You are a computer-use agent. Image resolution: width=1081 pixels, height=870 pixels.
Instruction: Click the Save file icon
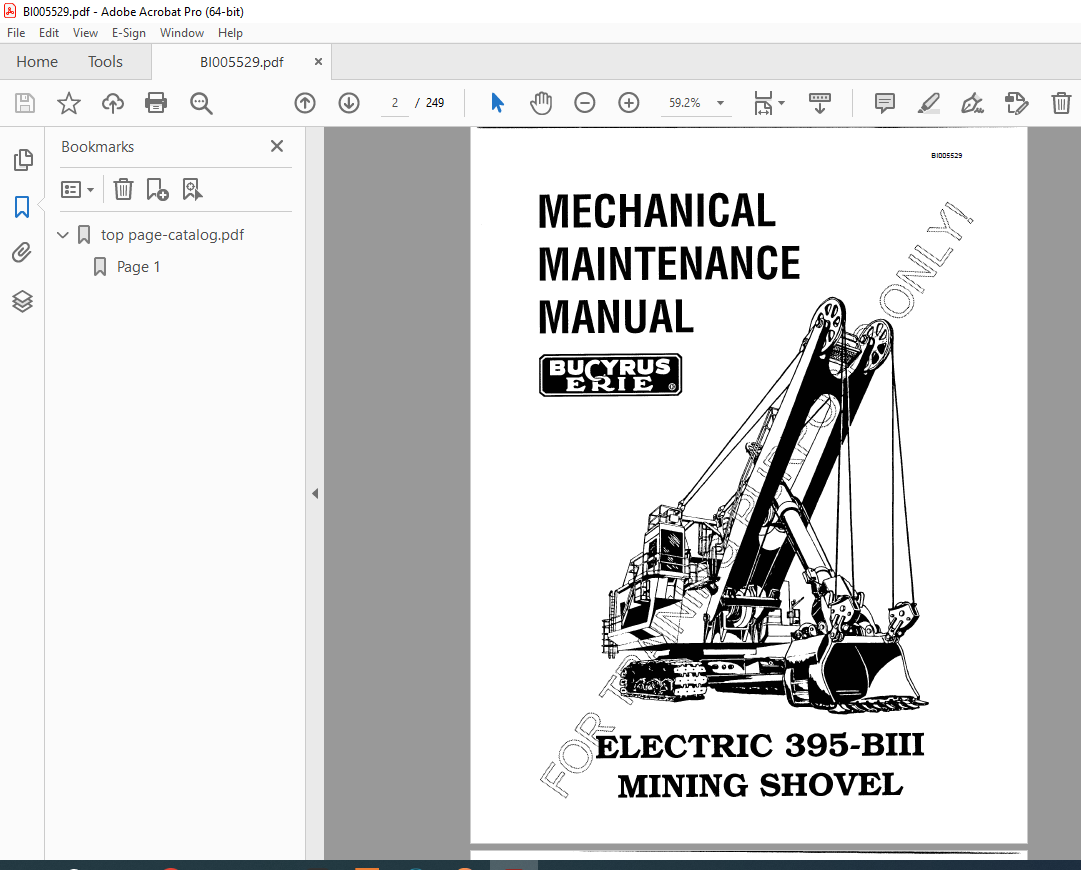click(x=25, y=103)
